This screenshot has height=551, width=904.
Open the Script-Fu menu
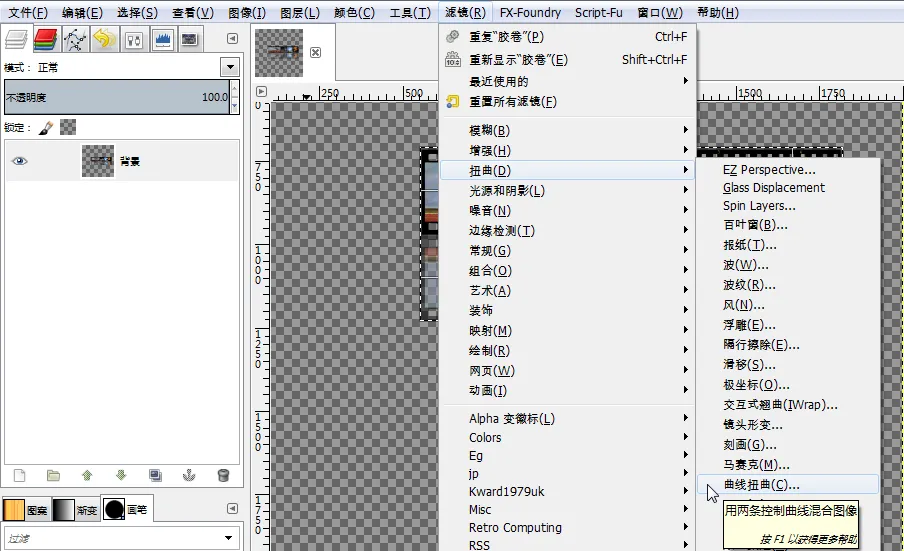599,13
